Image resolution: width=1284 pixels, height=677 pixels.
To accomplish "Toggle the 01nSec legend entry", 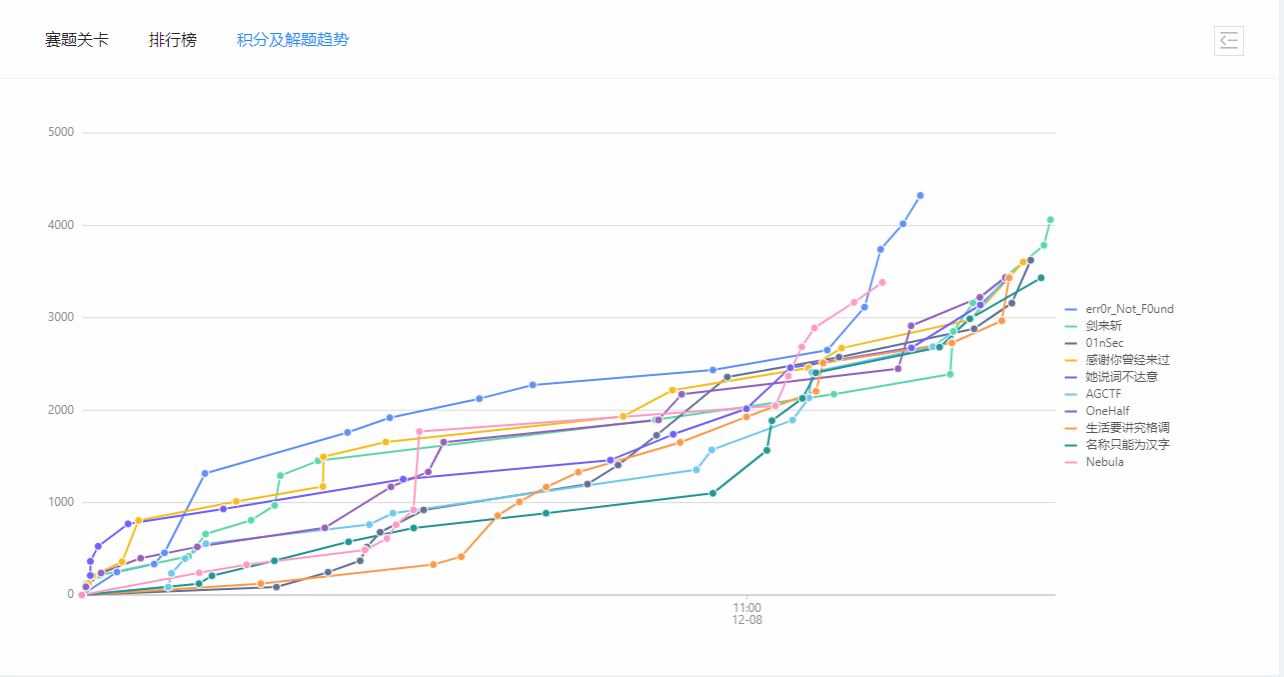I will (1104, 343).
